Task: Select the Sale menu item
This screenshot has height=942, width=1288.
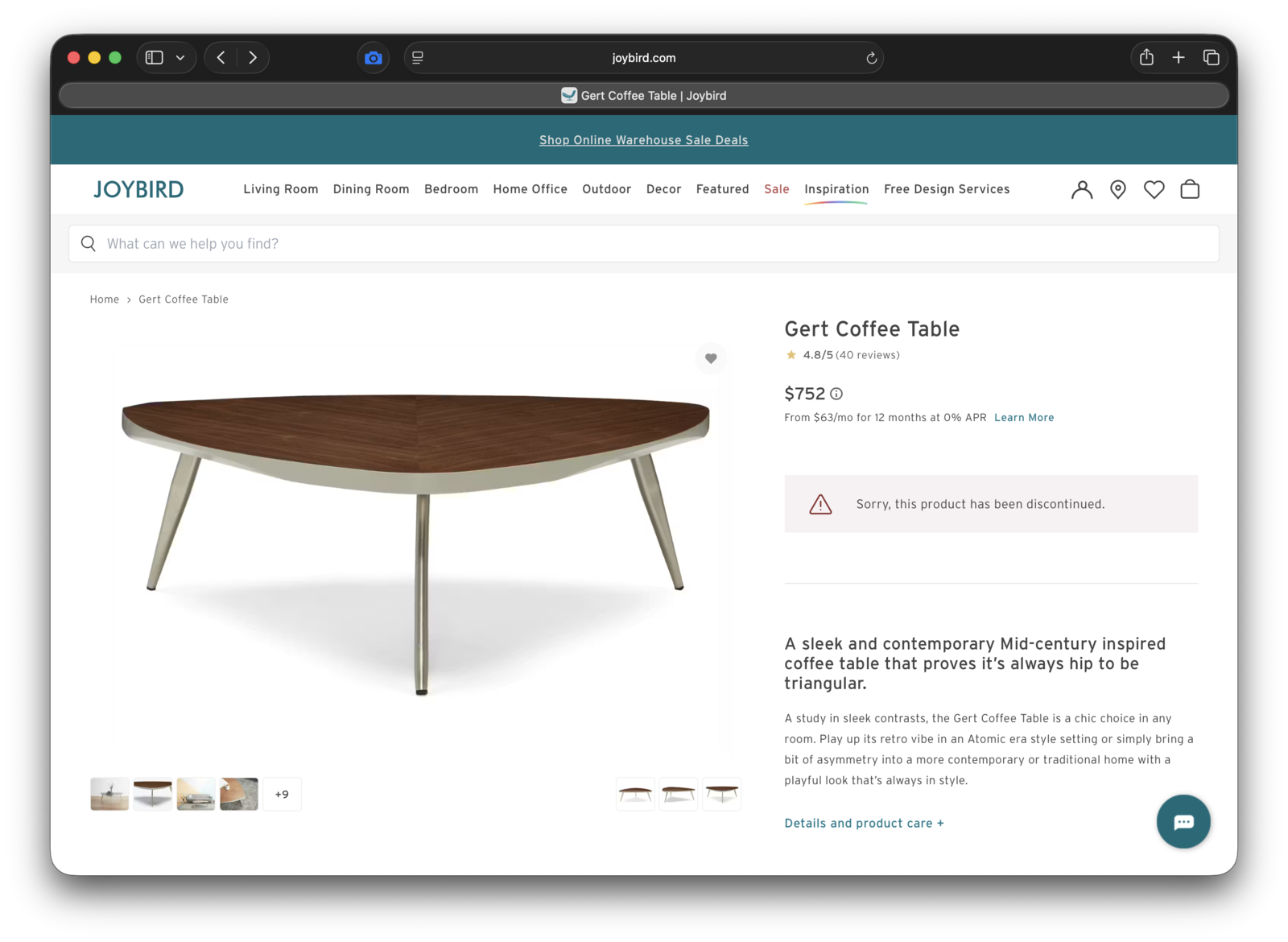Action: pyautogui.click(x=776, y=189)
